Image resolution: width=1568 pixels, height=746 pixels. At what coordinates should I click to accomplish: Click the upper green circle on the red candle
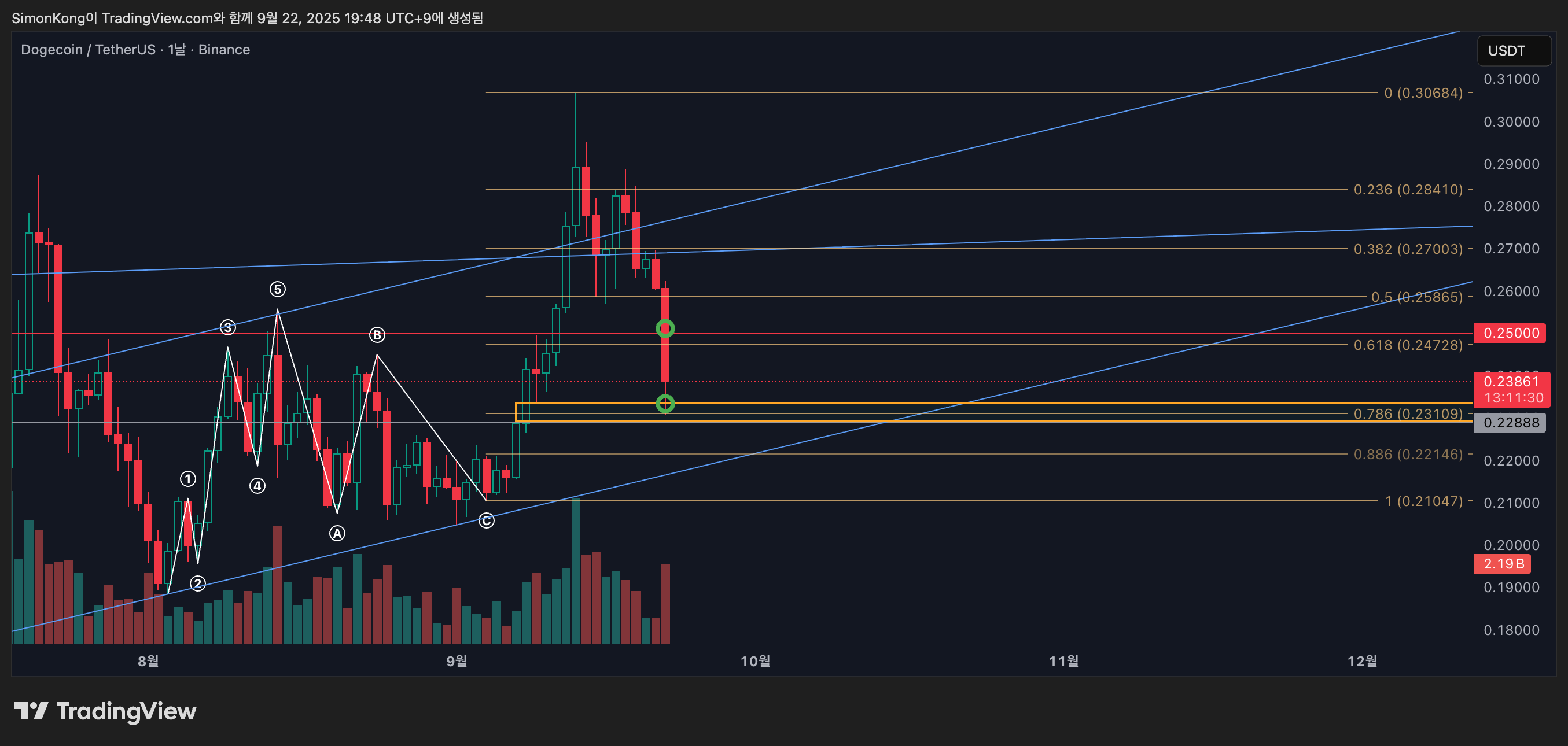665,328
